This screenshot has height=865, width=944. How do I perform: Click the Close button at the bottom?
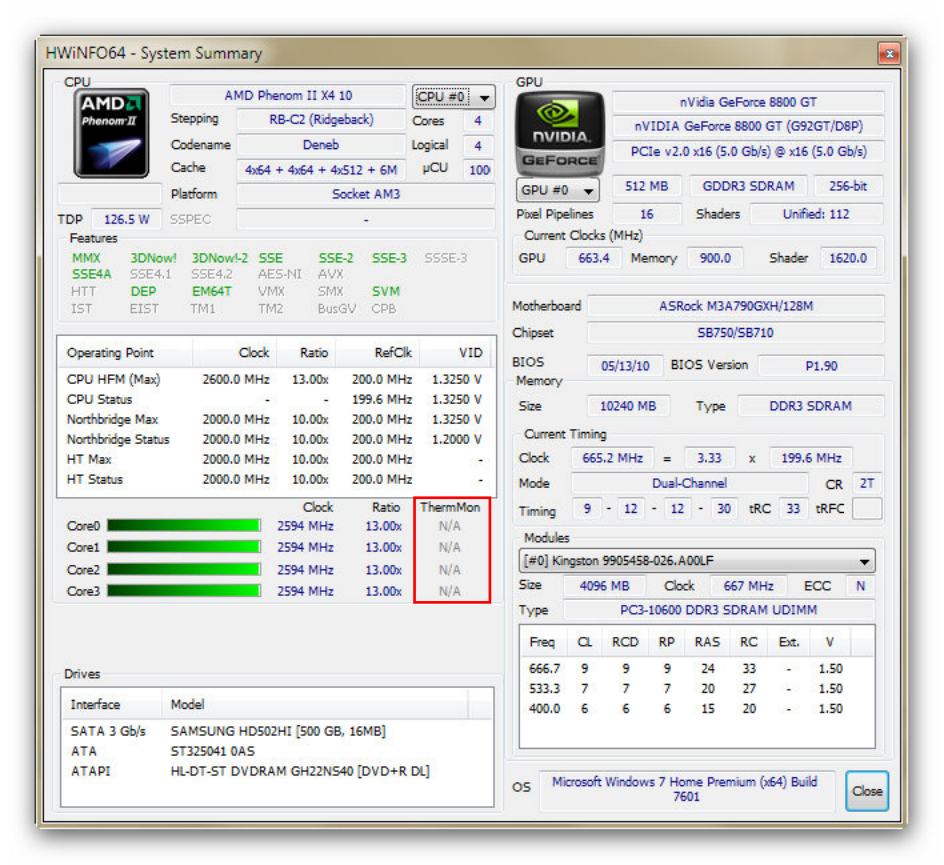pos(866,791)
